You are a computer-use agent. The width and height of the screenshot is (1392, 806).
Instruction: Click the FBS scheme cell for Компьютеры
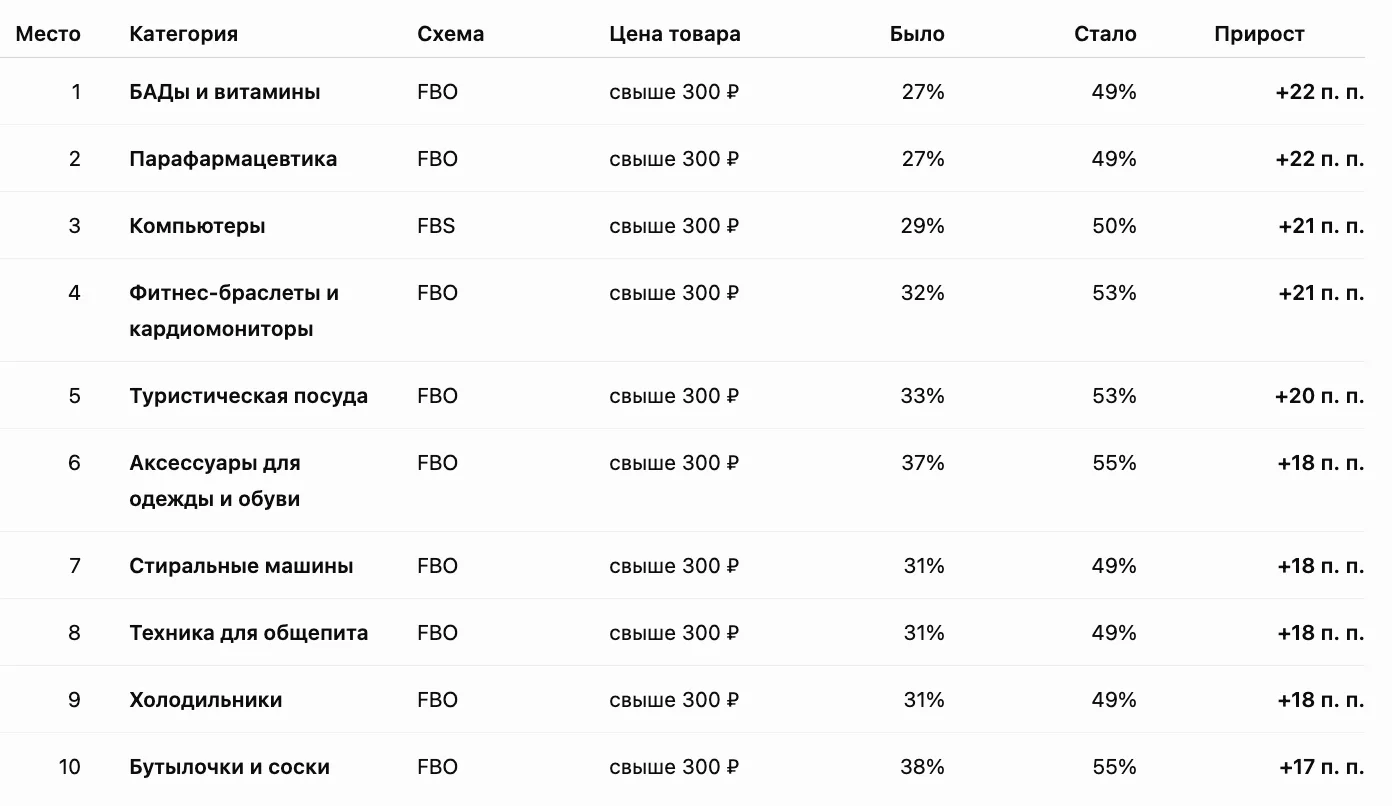pos(436,226)
